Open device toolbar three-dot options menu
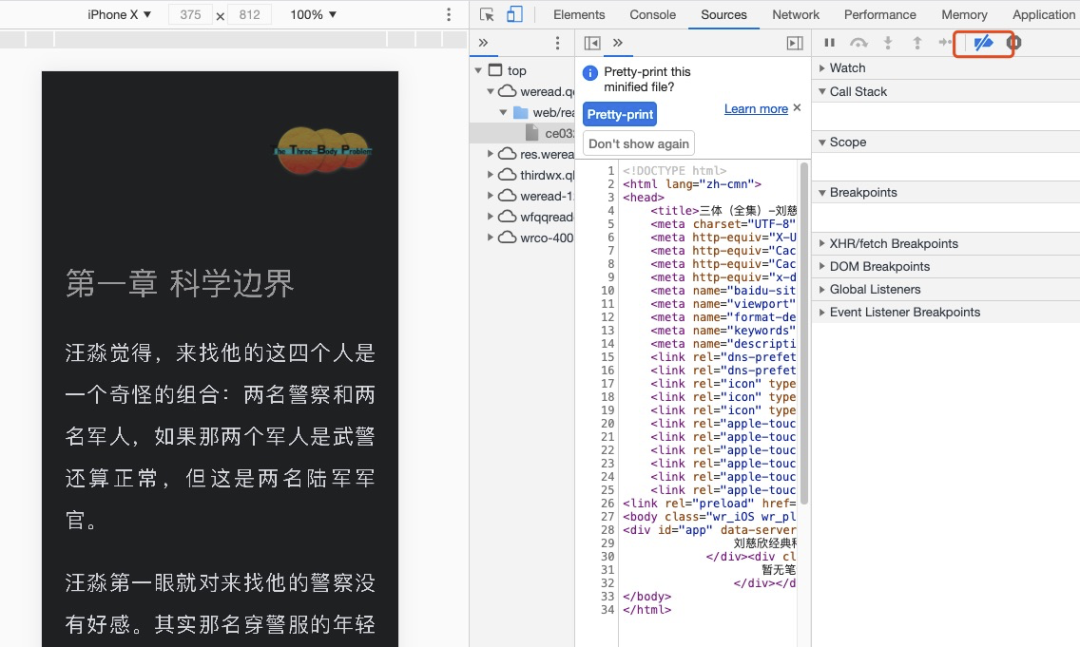 click(x=449, y=15)
